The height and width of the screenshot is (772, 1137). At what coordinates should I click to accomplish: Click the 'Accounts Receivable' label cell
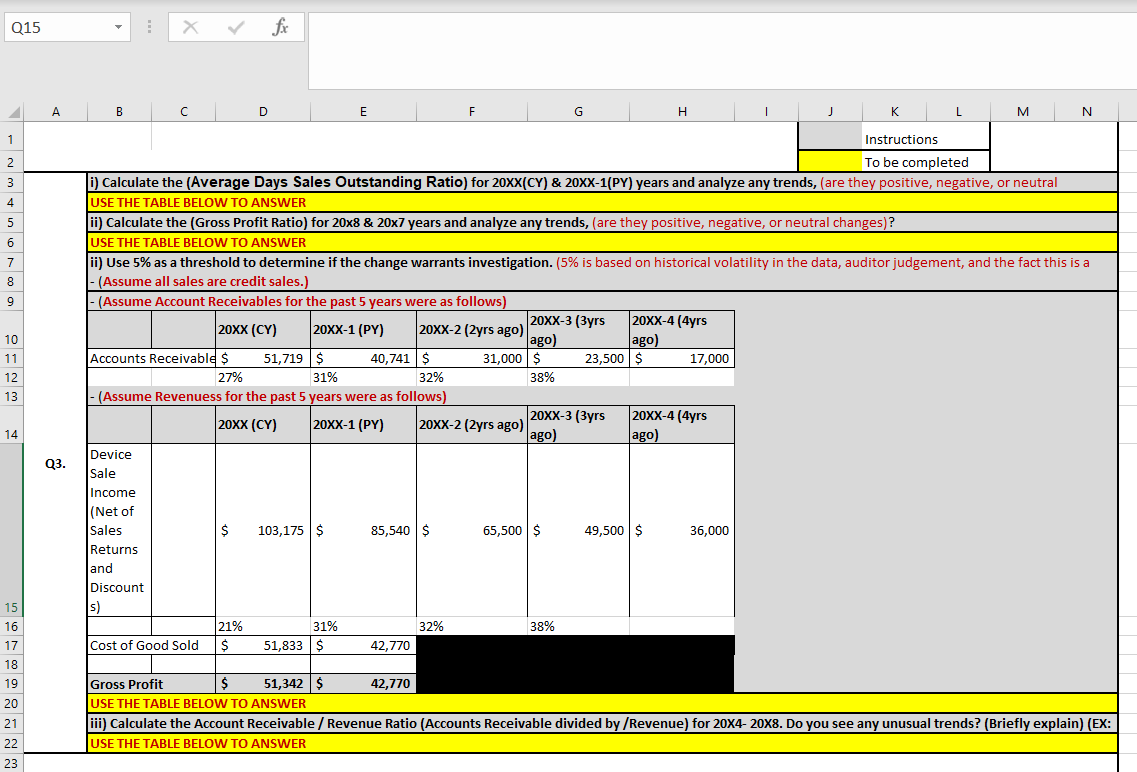pyautogui.click(x=152, y=358)
